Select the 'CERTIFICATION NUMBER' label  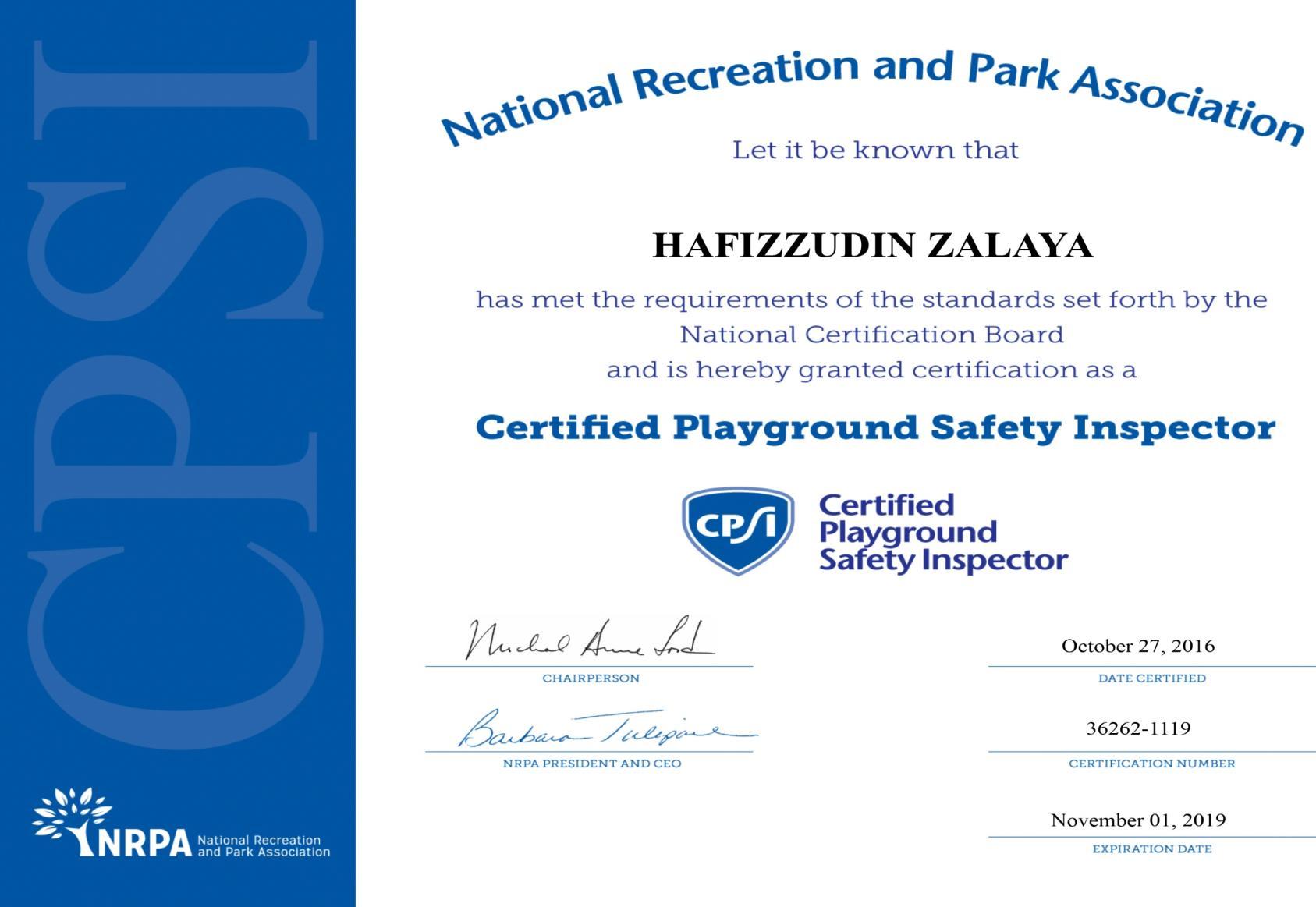point(1151,764)
